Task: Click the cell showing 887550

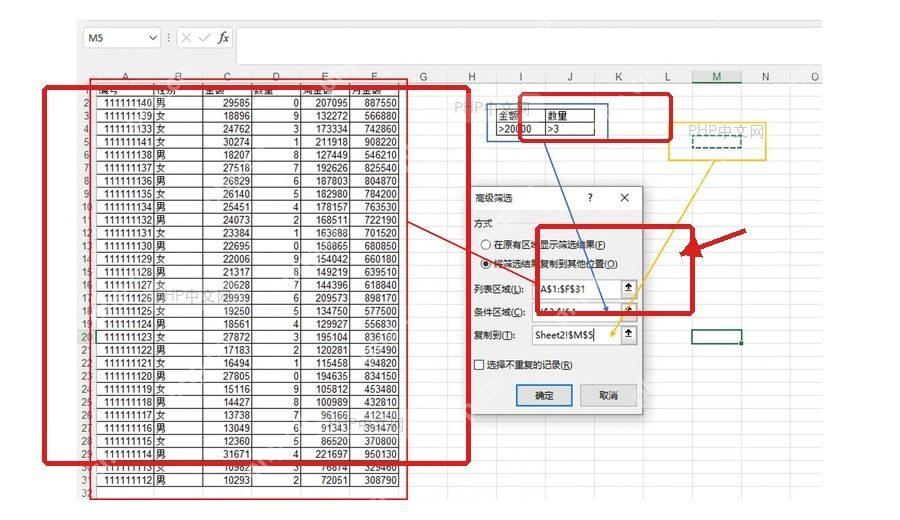Action: click(374, 103)
